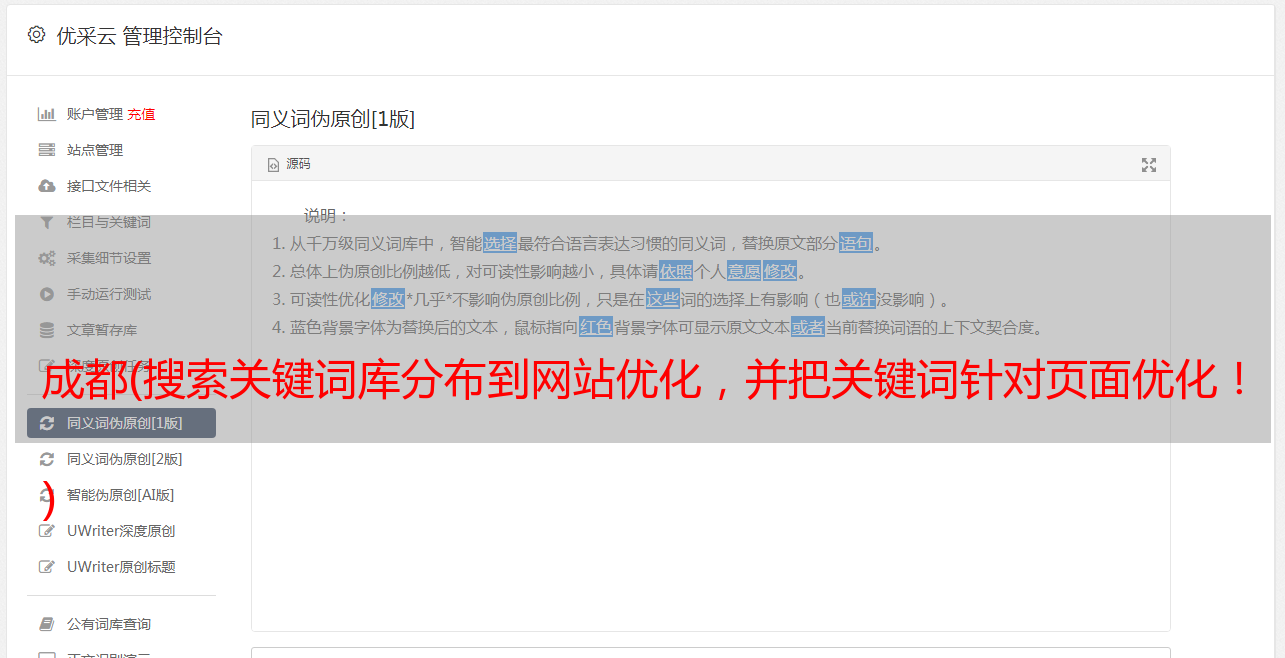Click highlighted word 依照 in line 2
1285x658 pixels.
pos(676,271)
